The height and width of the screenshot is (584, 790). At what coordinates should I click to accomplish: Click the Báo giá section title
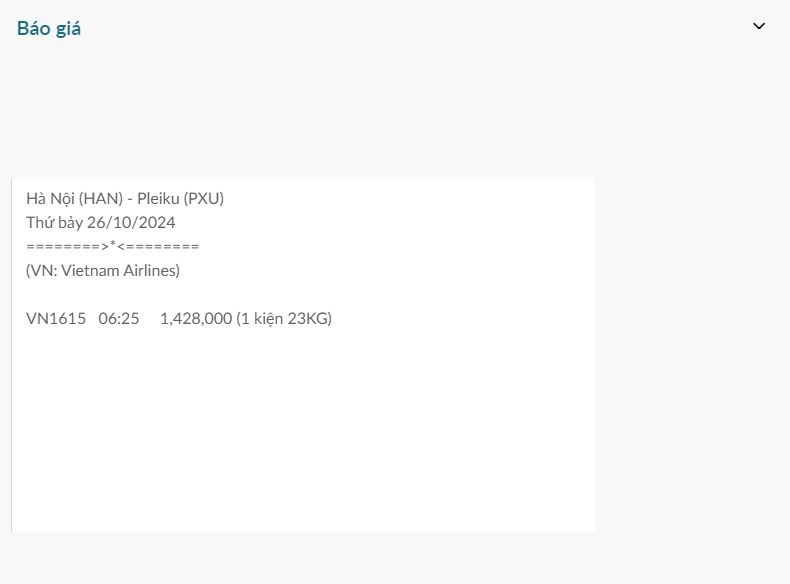49,29
